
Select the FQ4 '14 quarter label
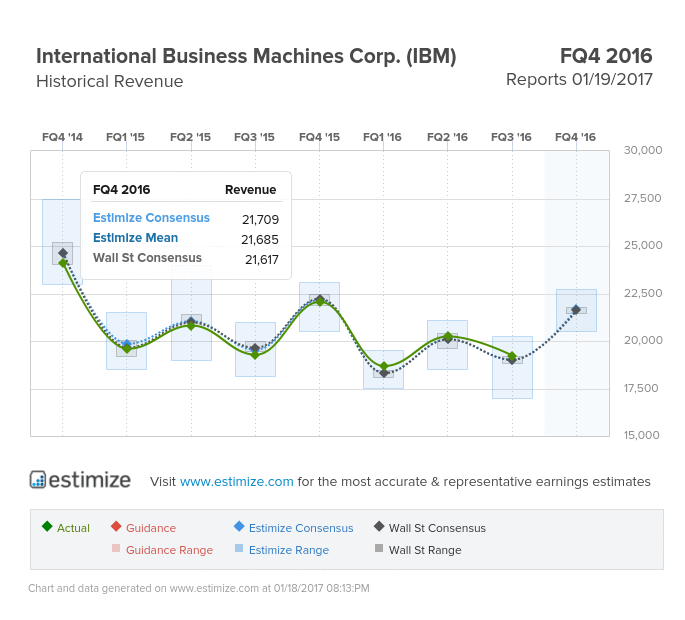pos(62,137)
